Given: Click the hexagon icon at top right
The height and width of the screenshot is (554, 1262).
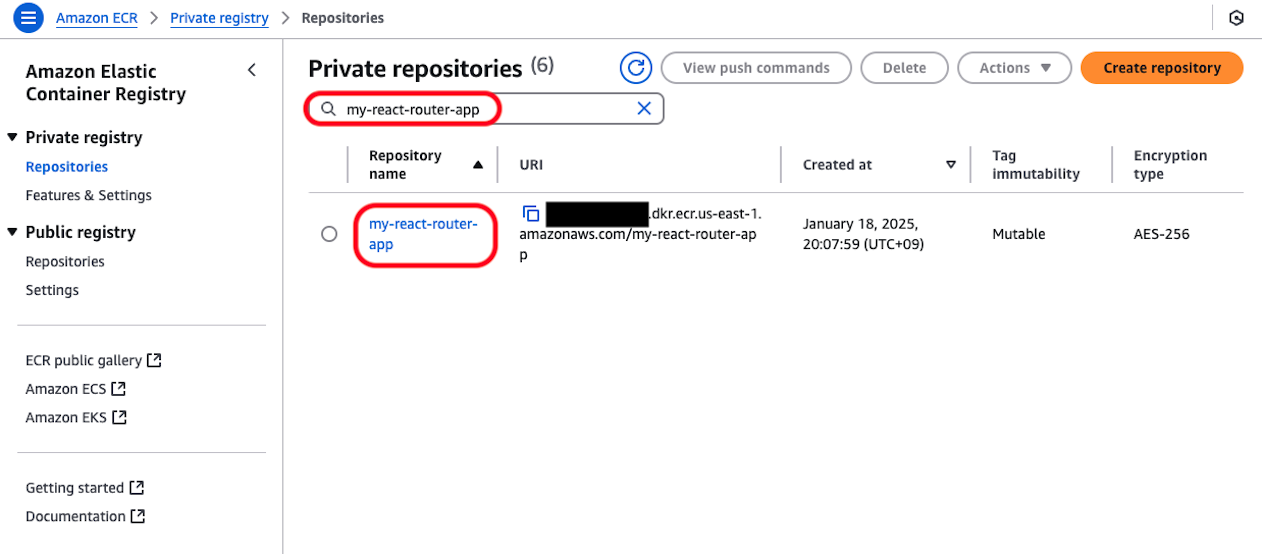Looking at the screenshot, I should 1237,18.
